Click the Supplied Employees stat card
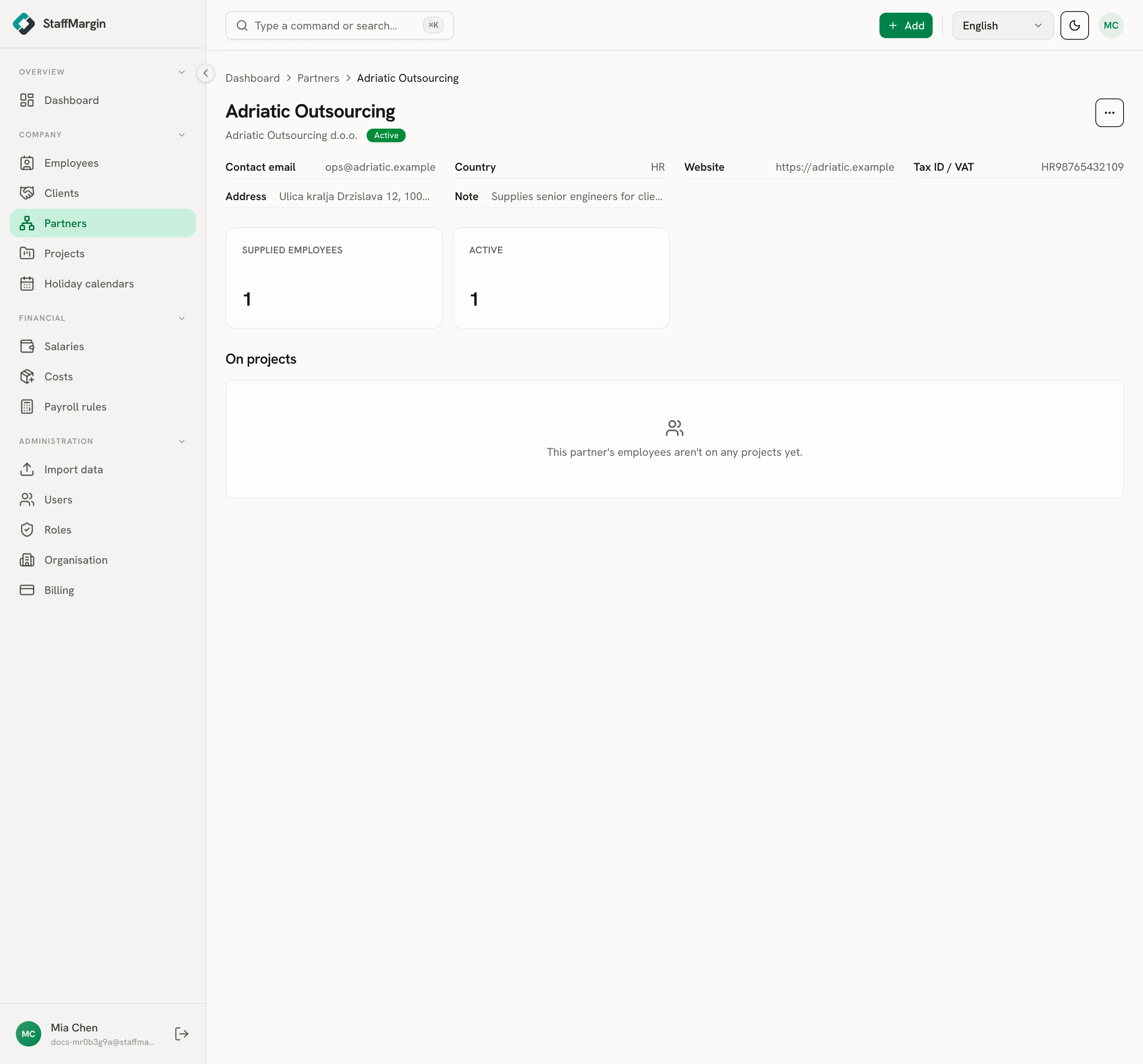The width and height of the screenshot is (1143, 1064). (x=334, y=278)
